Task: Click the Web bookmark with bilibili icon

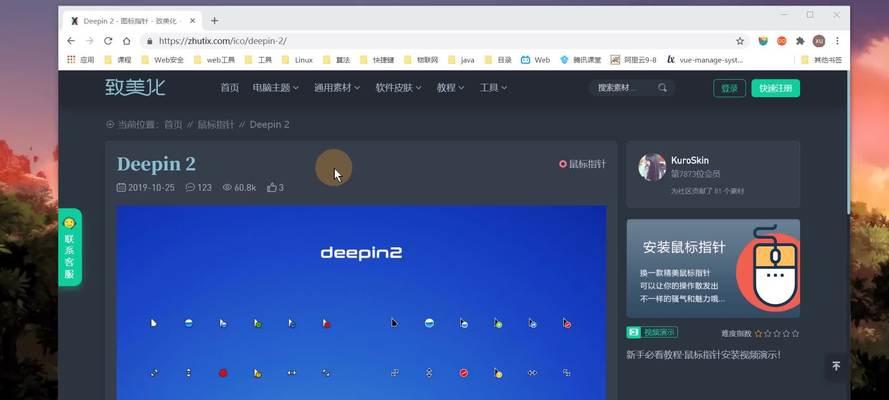Action: click(535, 59)
